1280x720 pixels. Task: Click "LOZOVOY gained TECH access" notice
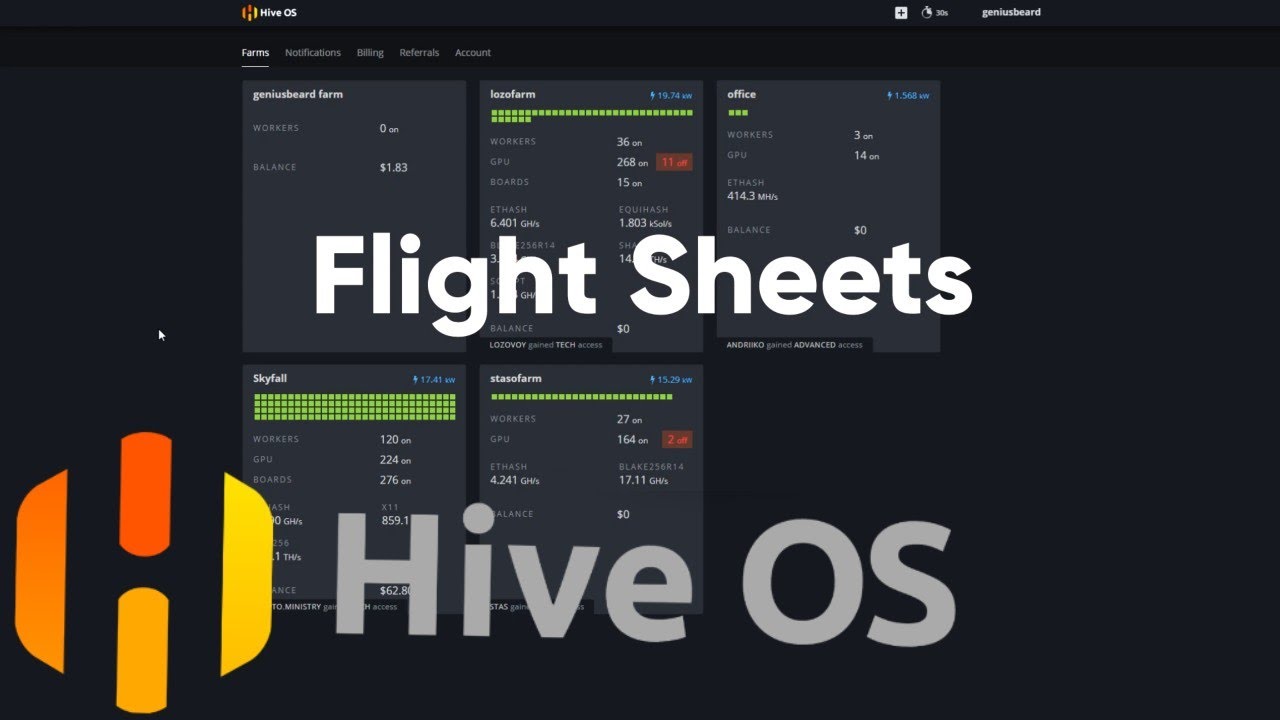point(546,345)
